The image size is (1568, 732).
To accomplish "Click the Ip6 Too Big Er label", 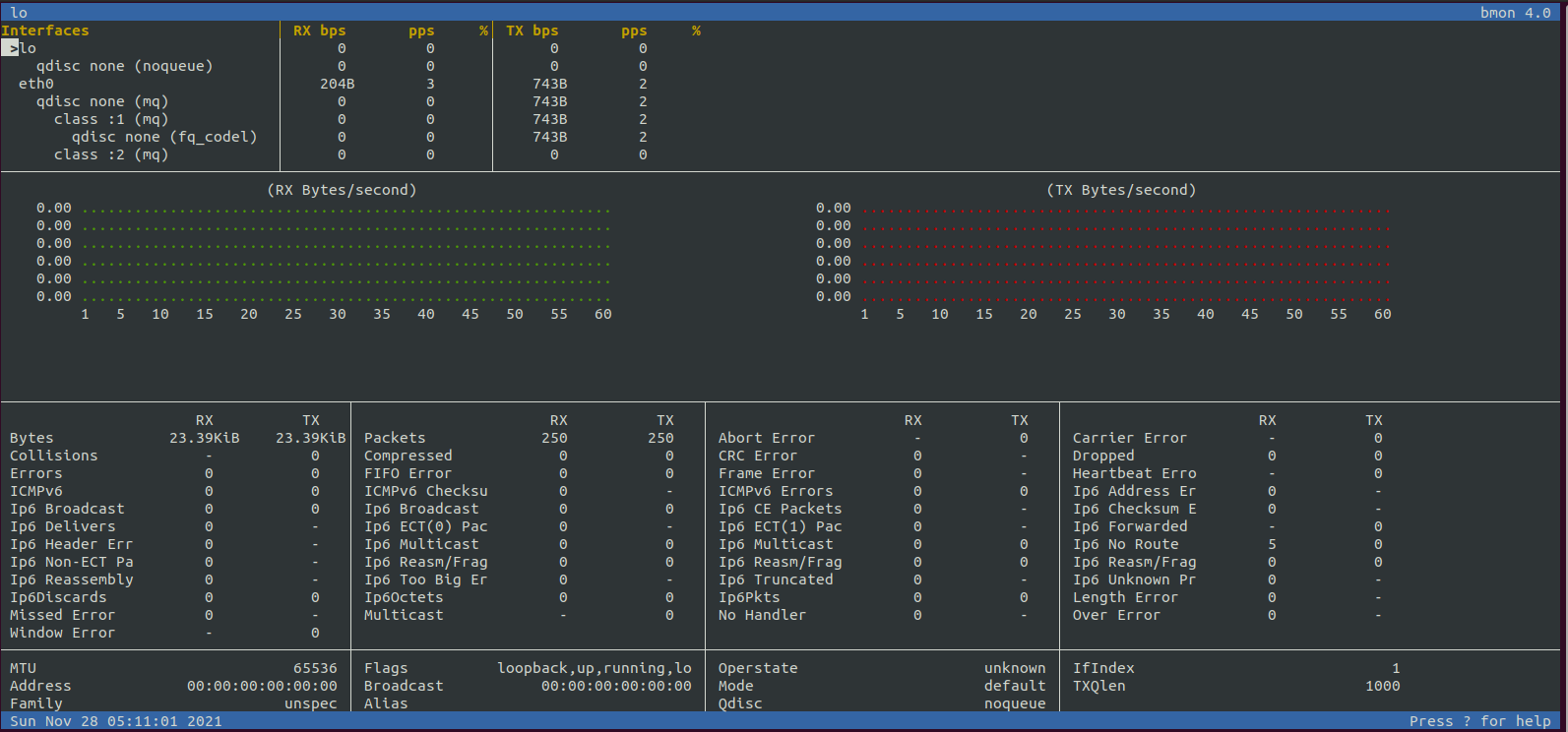I will pos(426,579).
